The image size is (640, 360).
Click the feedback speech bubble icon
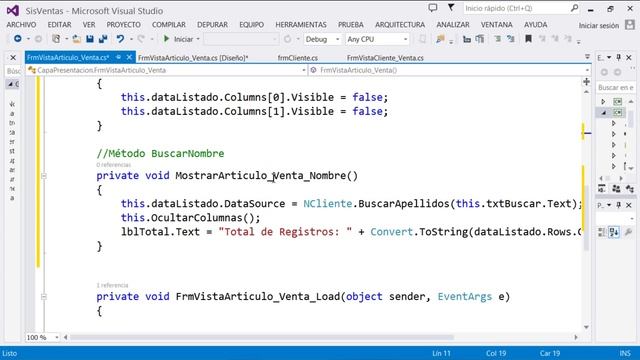pyautogui.click(x=433, y=8)
